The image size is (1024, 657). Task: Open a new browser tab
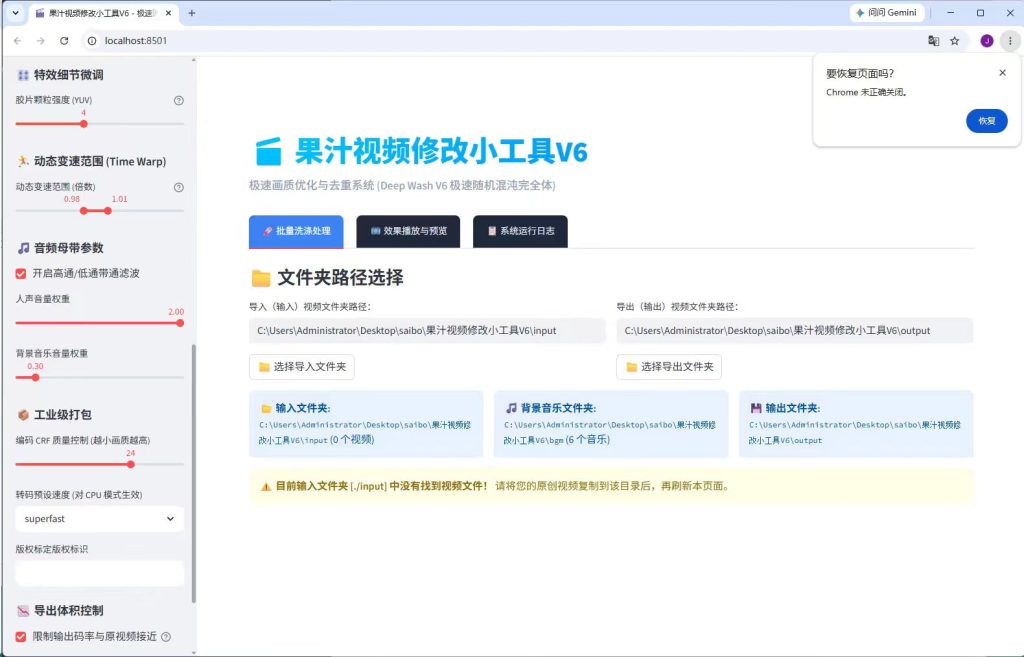click(x=192, y=13)
